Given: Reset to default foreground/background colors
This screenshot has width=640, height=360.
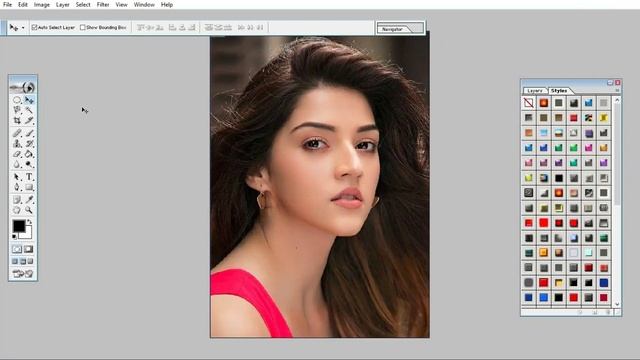Looking at the screenshot, I should [14, 236].
